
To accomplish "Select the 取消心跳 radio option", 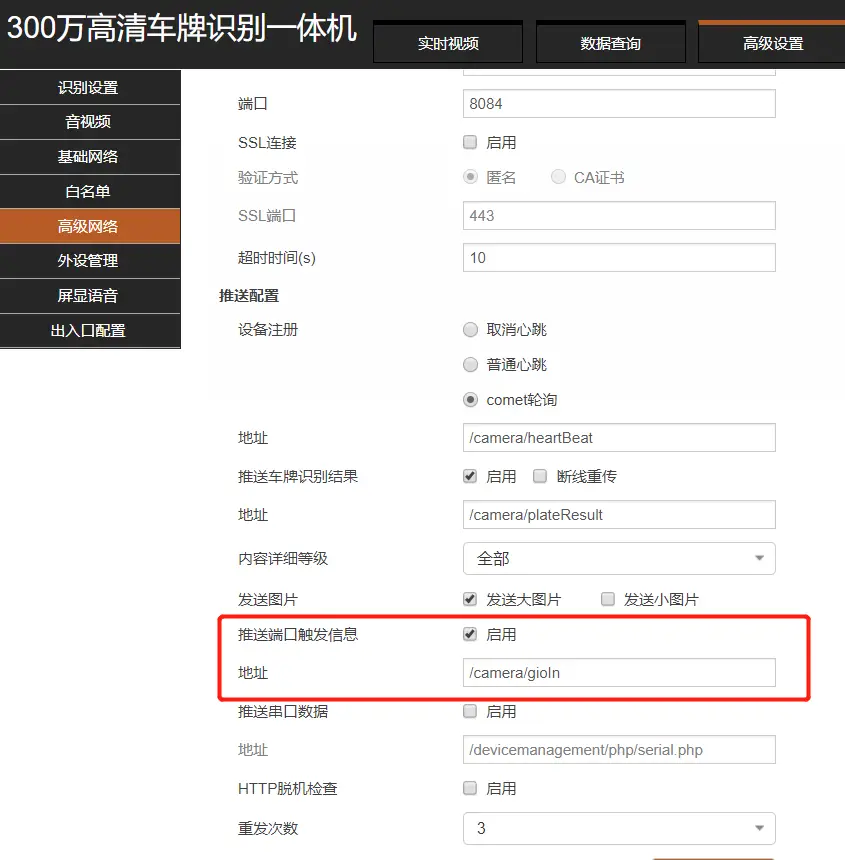I will click(x=470, y=330).
